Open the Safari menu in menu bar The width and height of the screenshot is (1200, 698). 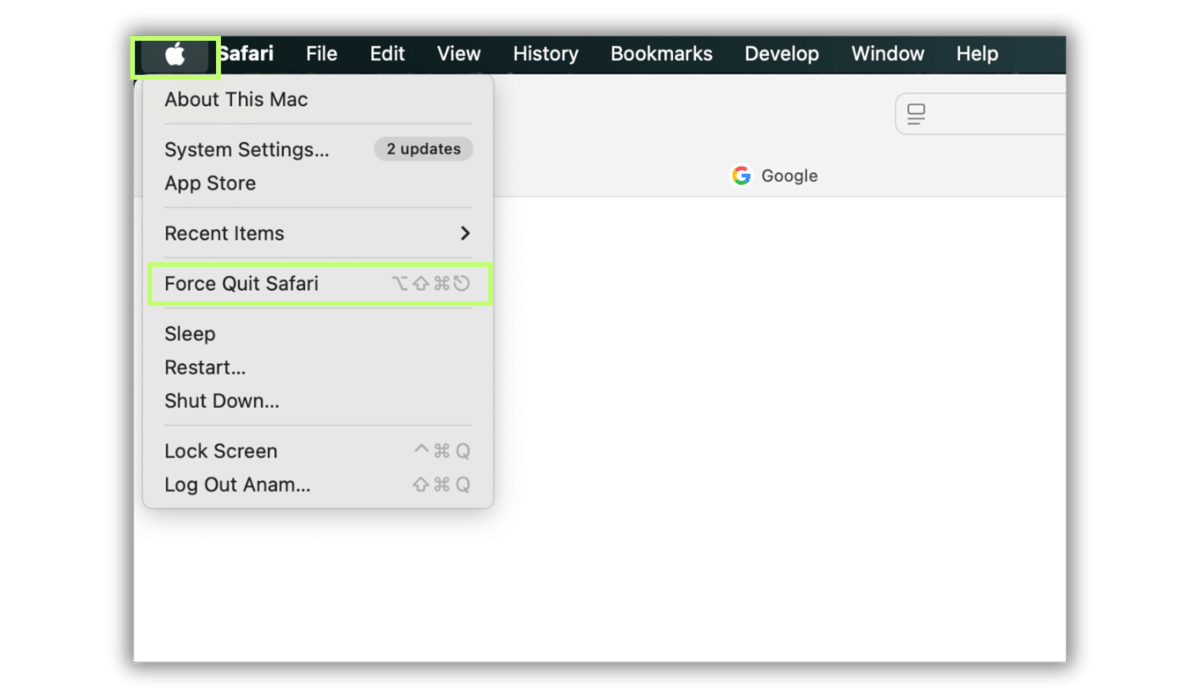246,54
